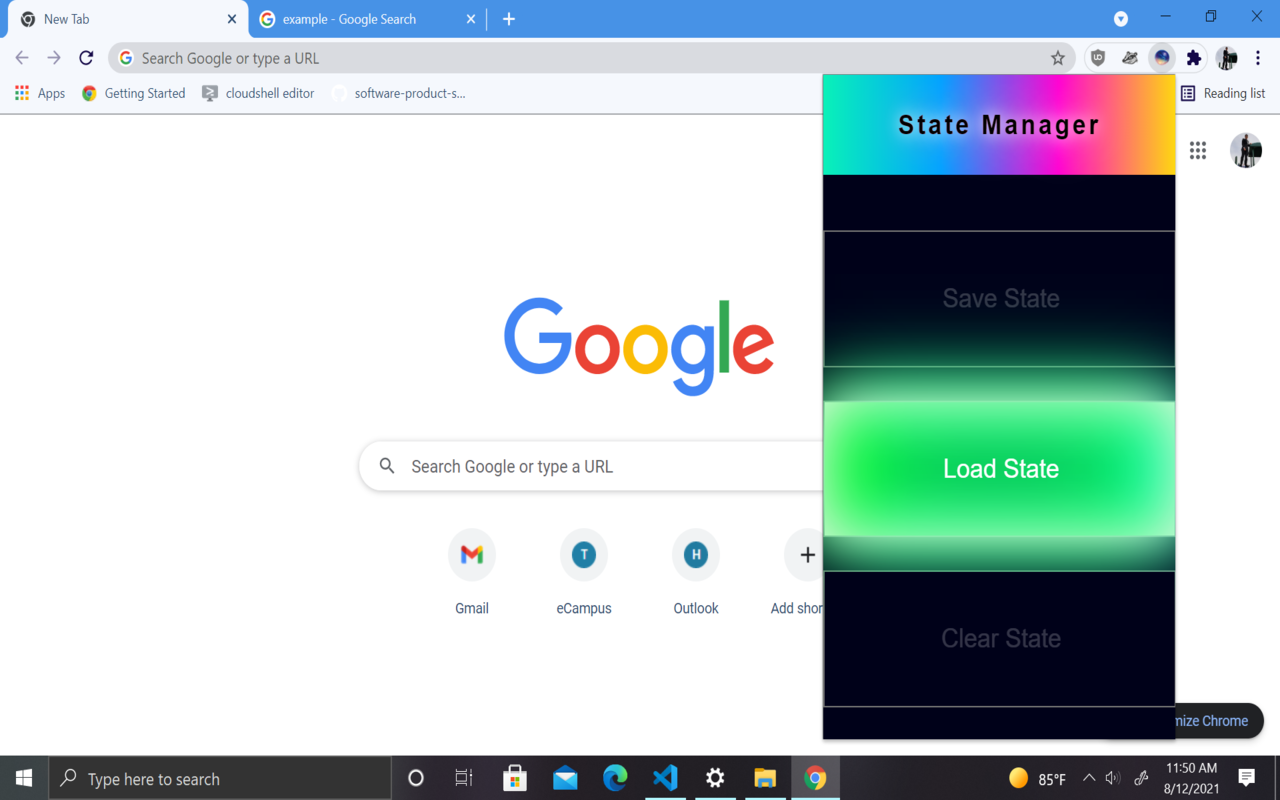Open the Gmail shortcut
This screenshot has width=1280, height=800.
coord(472,574)
